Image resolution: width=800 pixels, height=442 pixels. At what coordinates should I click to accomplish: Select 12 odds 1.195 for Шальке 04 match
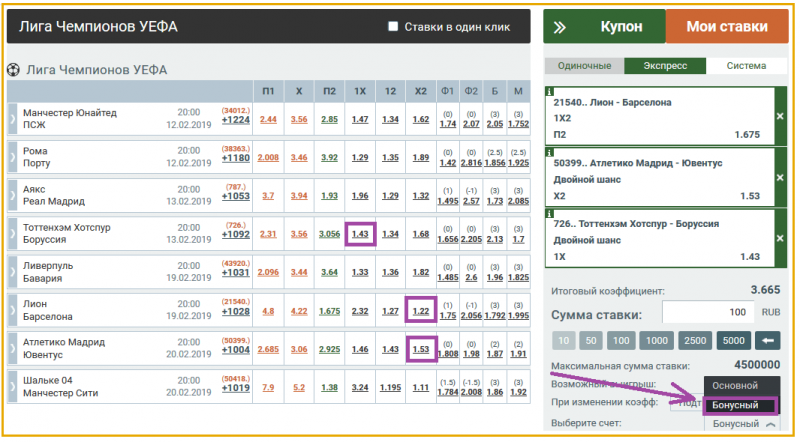pyautogui.click(x=390, y=387)
